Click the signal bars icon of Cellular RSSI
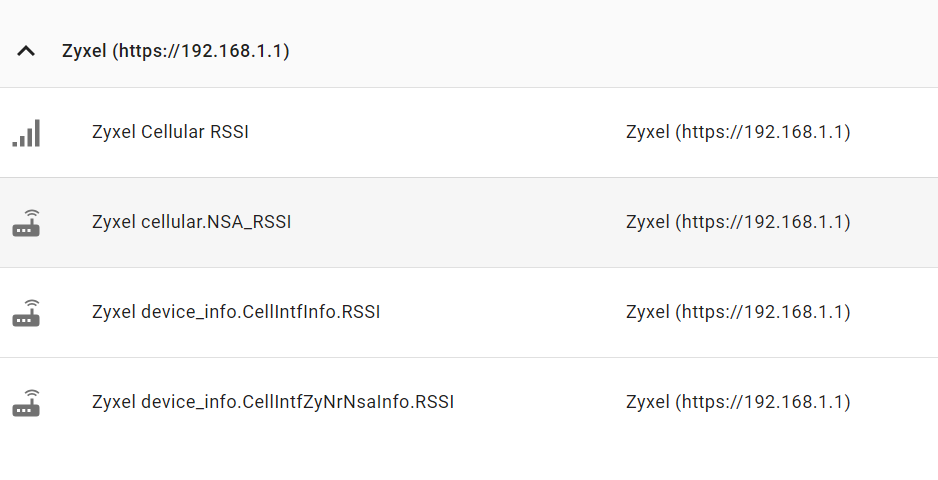Image resolution: width=938 pixels, height=480 pixels. 26,133
